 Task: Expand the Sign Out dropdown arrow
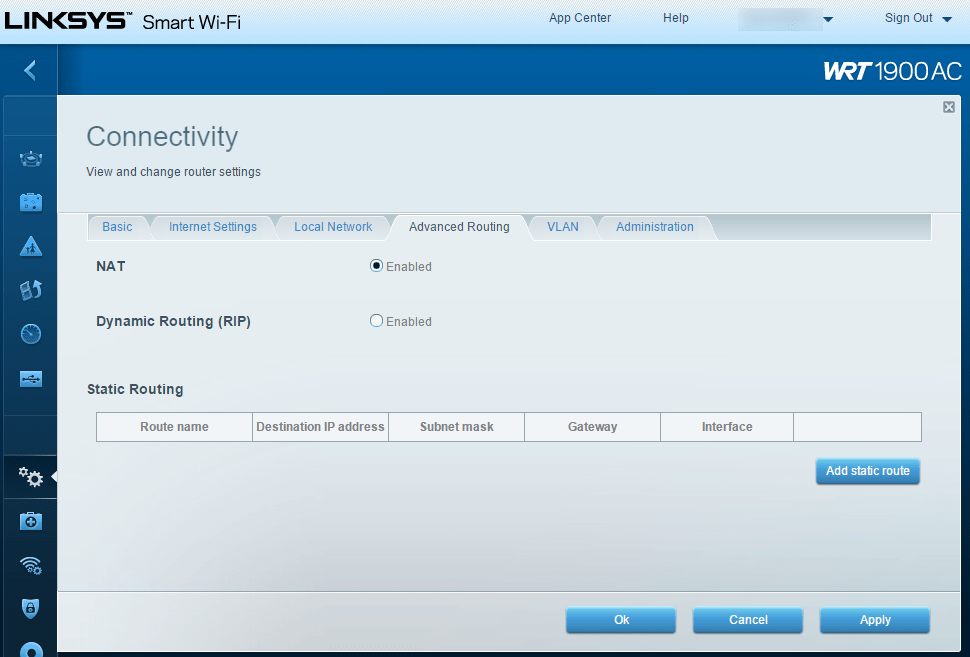[946, 18]
